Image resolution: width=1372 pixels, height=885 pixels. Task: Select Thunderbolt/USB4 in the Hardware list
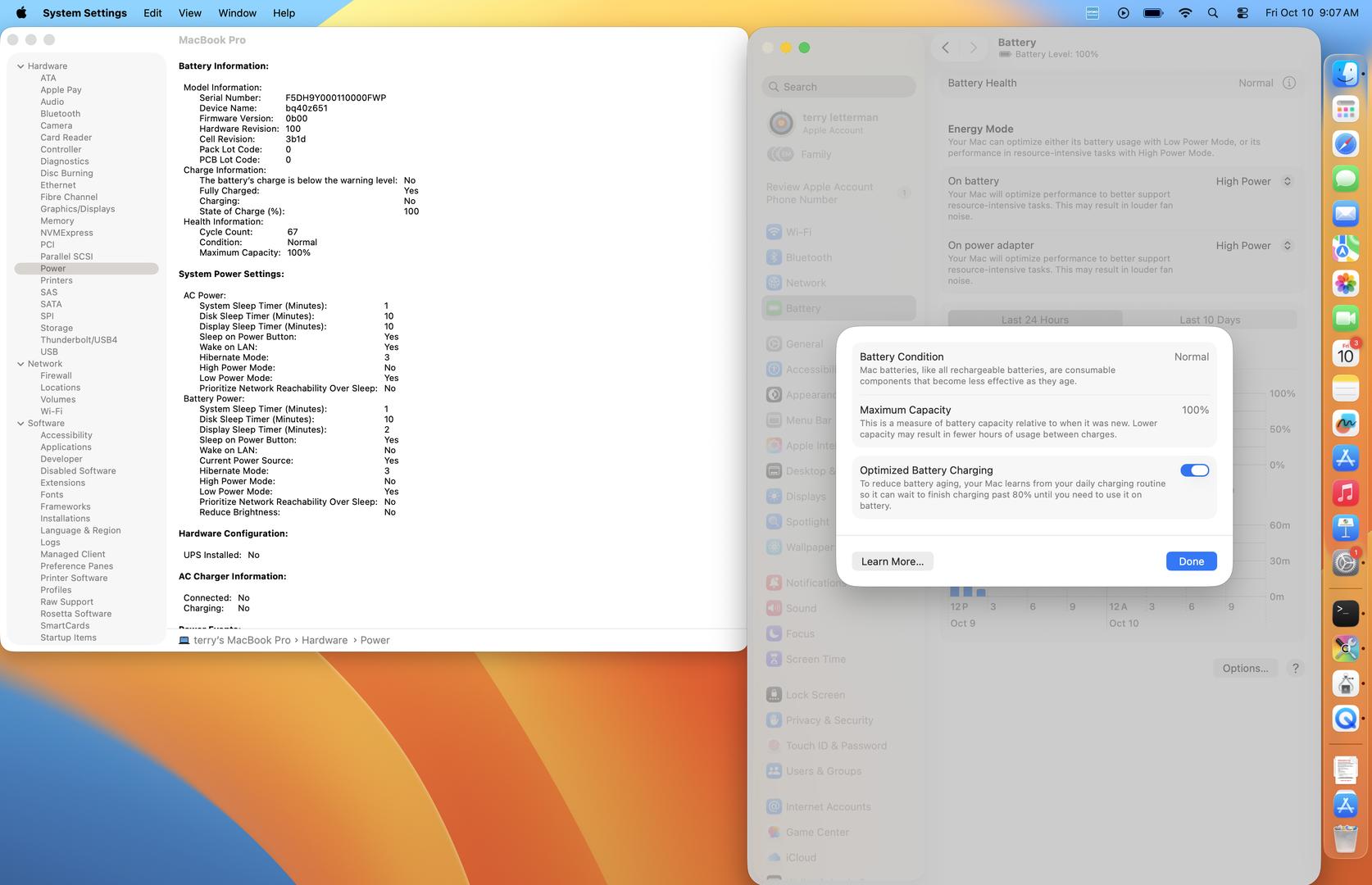point(79,340)
